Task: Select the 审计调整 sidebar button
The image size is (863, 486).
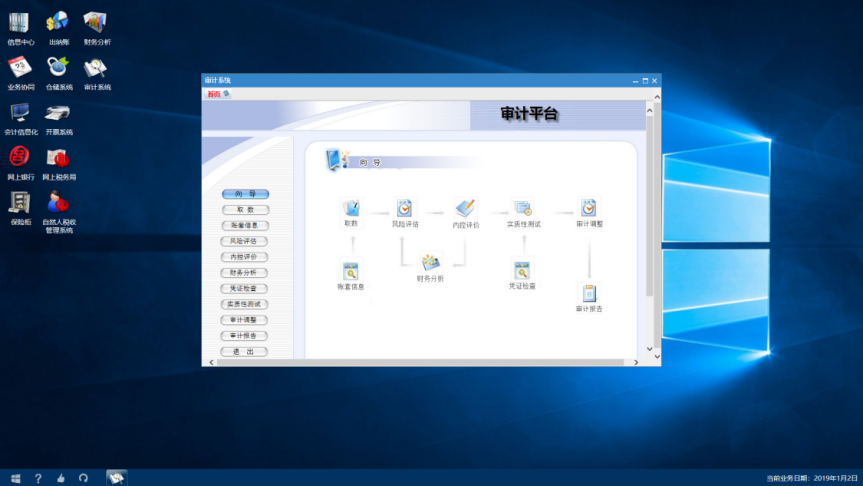Action: [244, 320]
